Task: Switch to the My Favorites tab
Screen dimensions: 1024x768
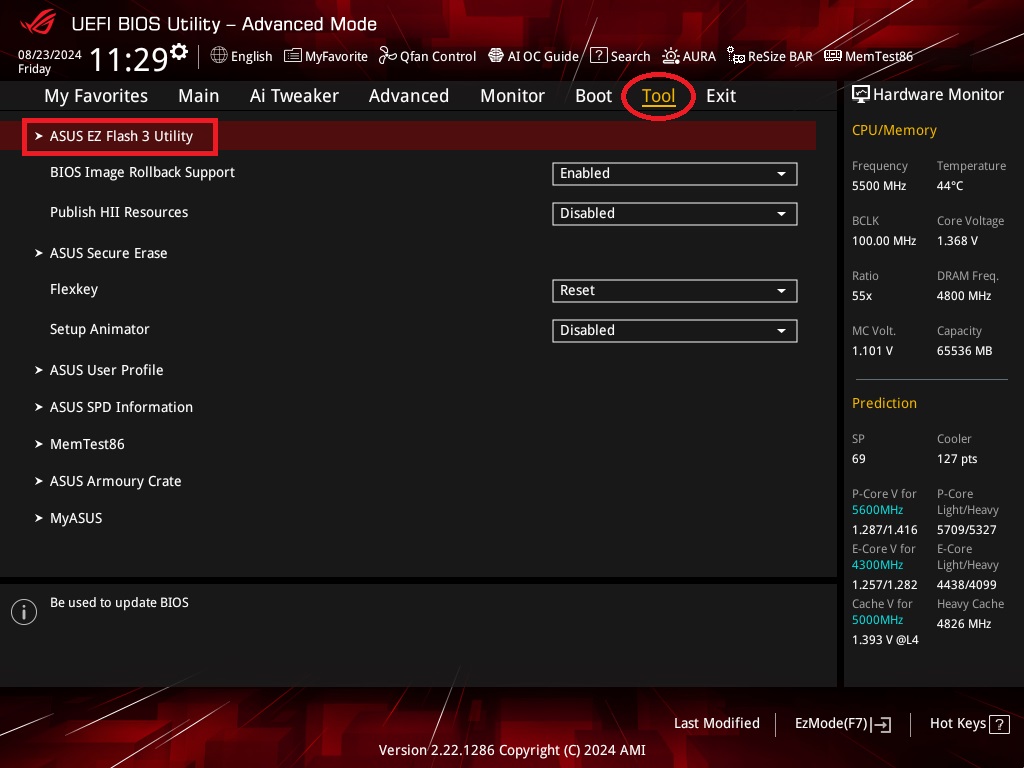Action: (x=96, y=96)
